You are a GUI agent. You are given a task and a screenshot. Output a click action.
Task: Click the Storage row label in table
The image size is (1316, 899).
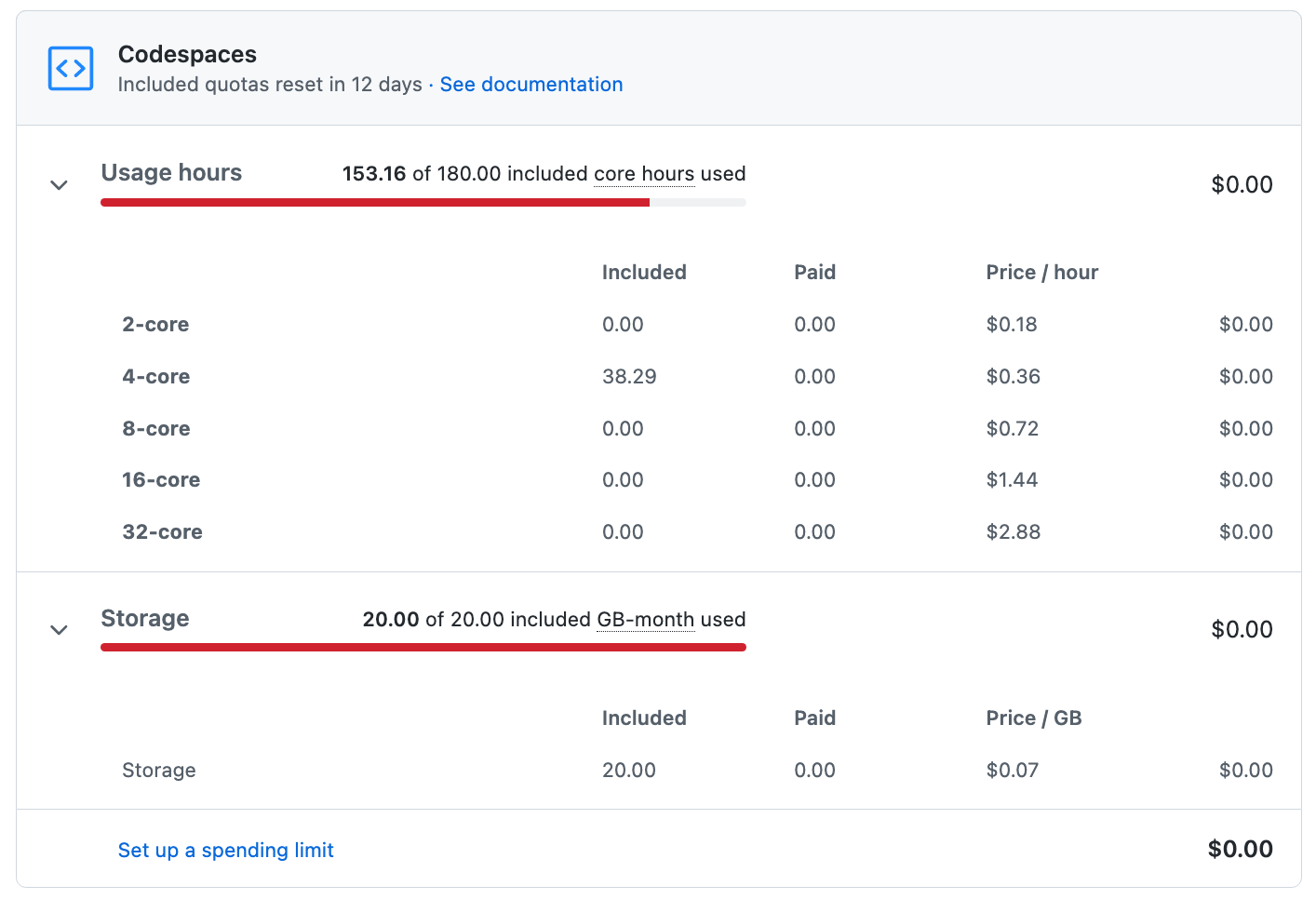(x=159, y=771)
